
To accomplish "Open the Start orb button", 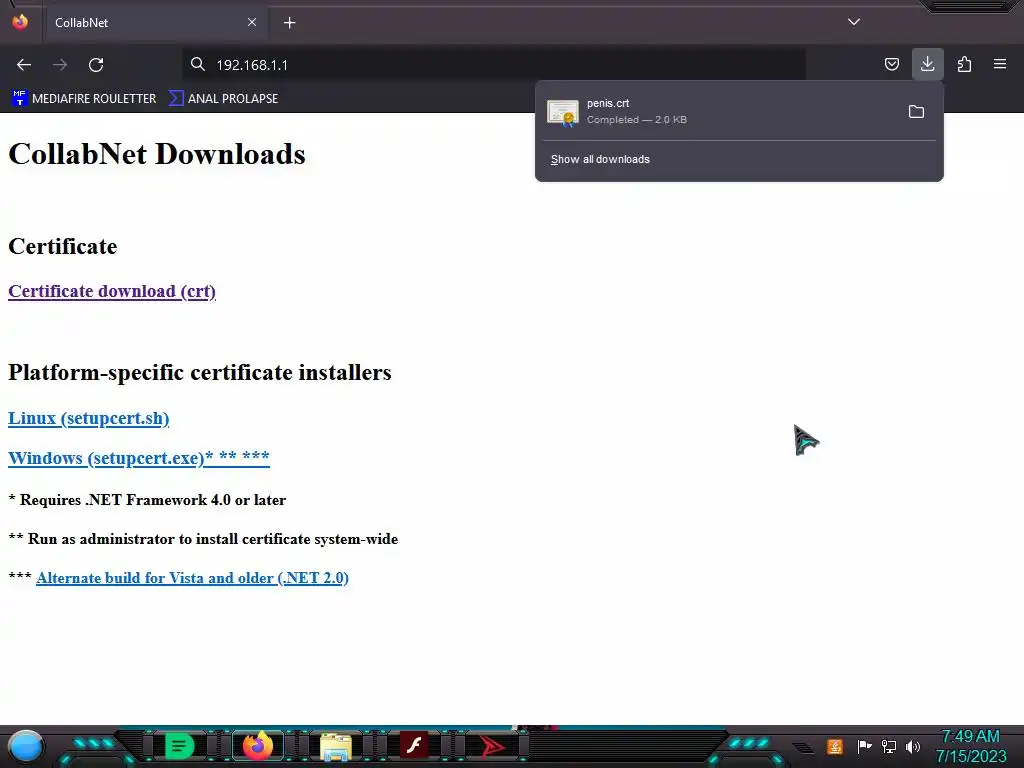I will pyautogui.click(x=26, y=746).
